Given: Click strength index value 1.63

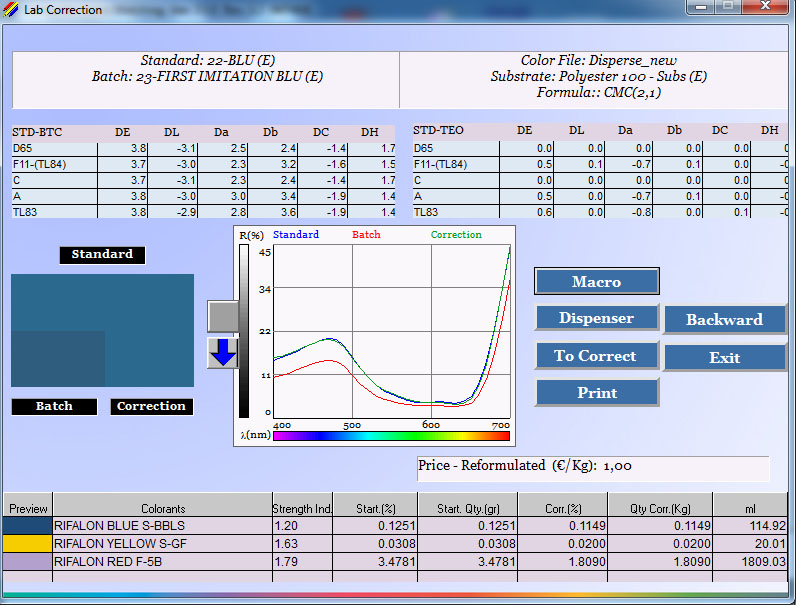Looking at the screenshot, I should (x=286, y=544).
